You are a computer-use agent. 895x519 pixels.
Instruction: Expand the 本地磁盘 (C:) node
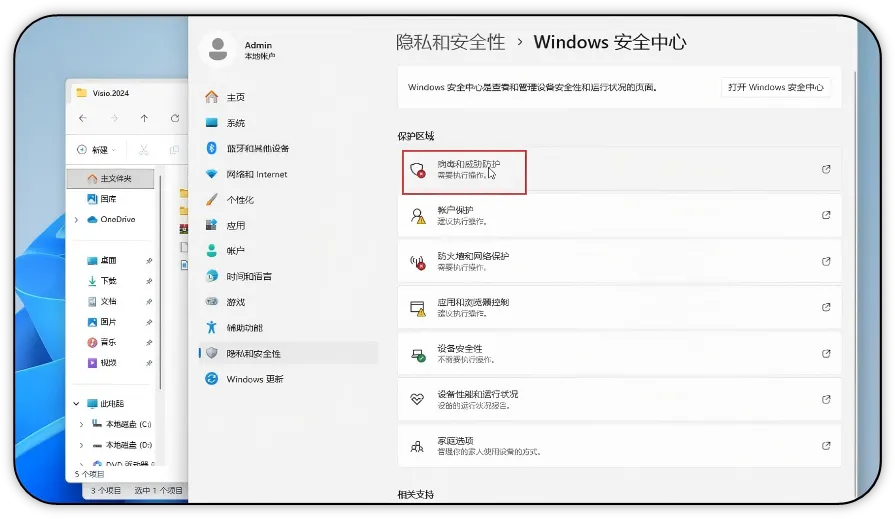81,424
